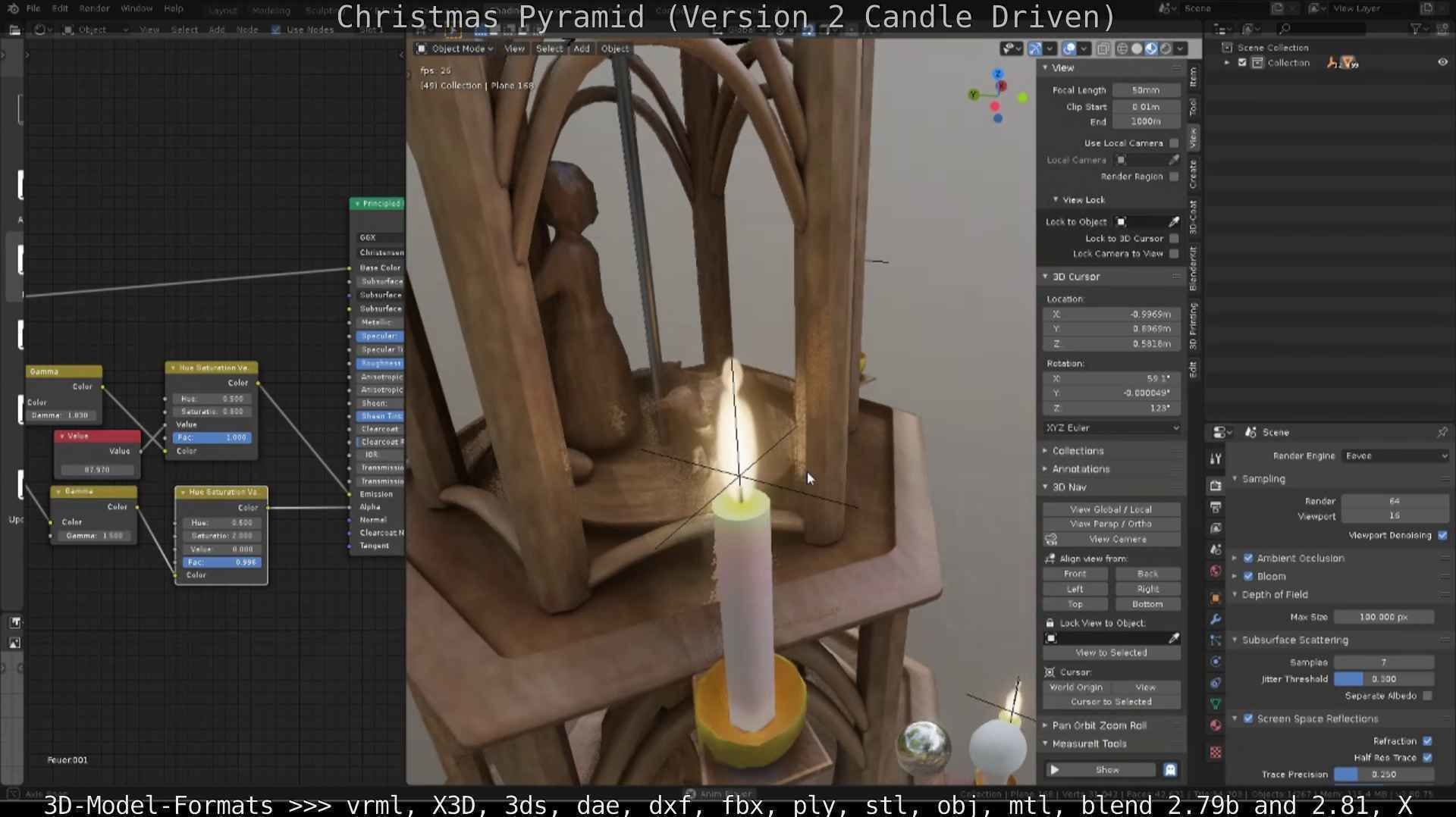This screenshot has height=817, width=1456.
Task: Open the viewport Select menu
Action: pyautogui.click(x=549, y=49)
